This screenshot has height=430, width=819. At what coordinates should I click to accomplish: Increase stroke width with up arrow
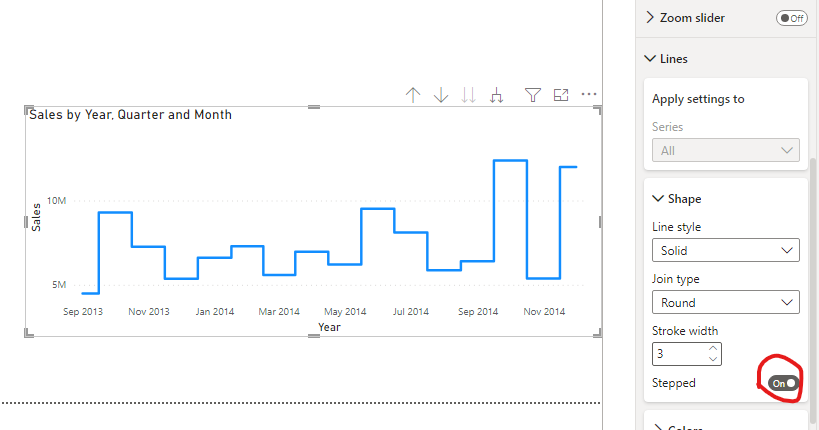tap(713, 348)
